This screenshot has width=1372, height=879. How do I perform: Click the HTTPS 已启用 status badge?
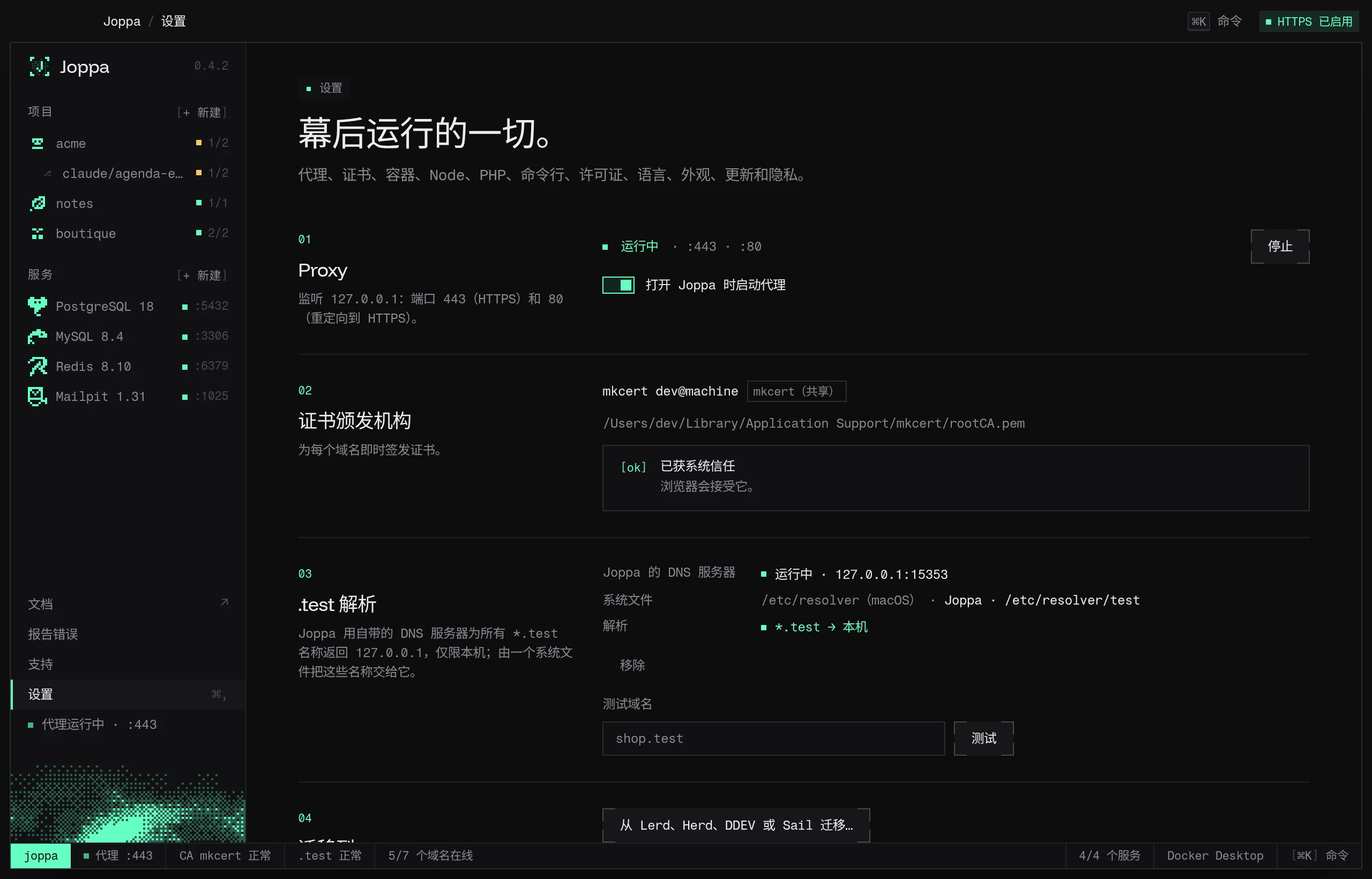coord(1309,21)
